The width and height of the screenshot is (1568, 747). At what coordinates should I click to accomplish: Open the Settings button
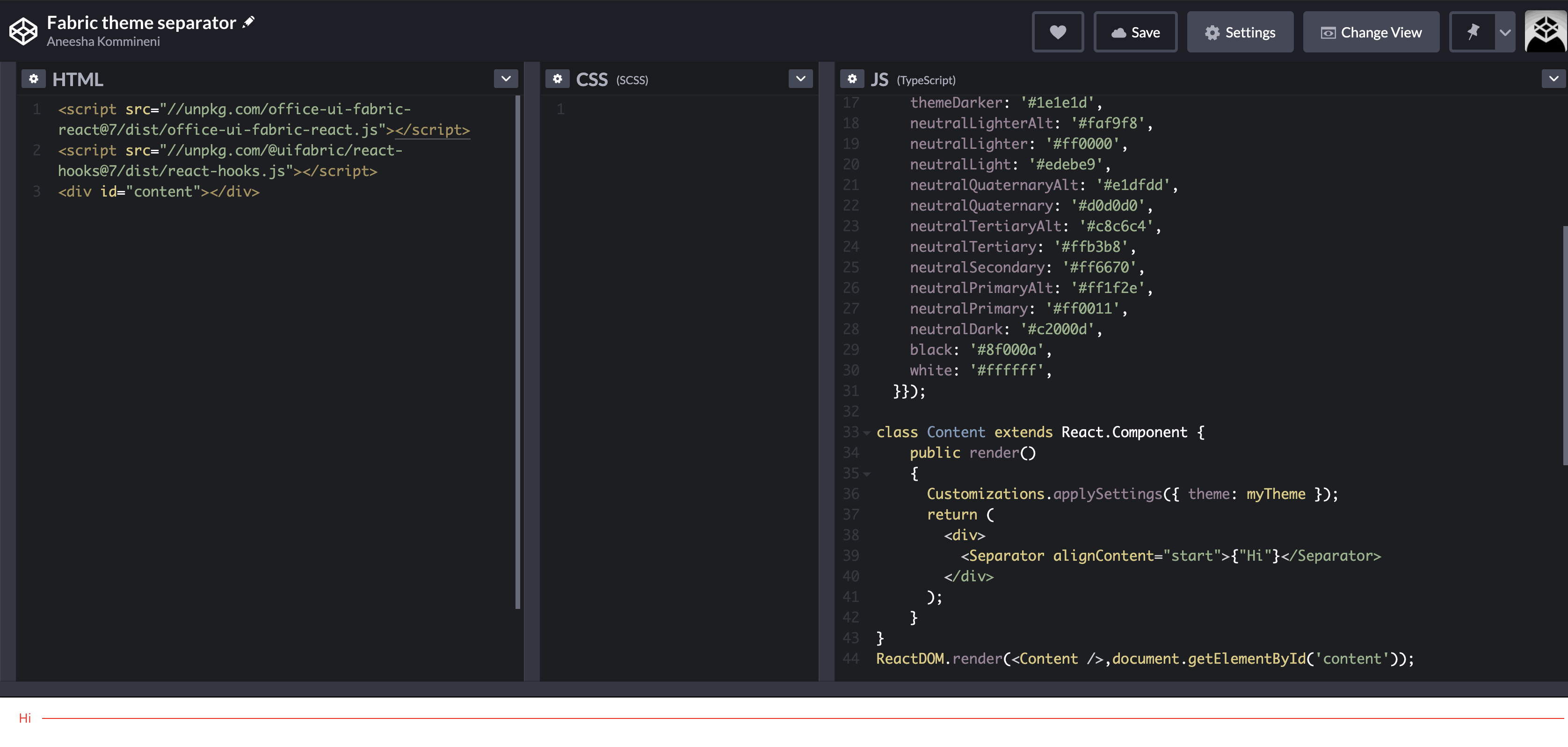[x=1240, y=32]
